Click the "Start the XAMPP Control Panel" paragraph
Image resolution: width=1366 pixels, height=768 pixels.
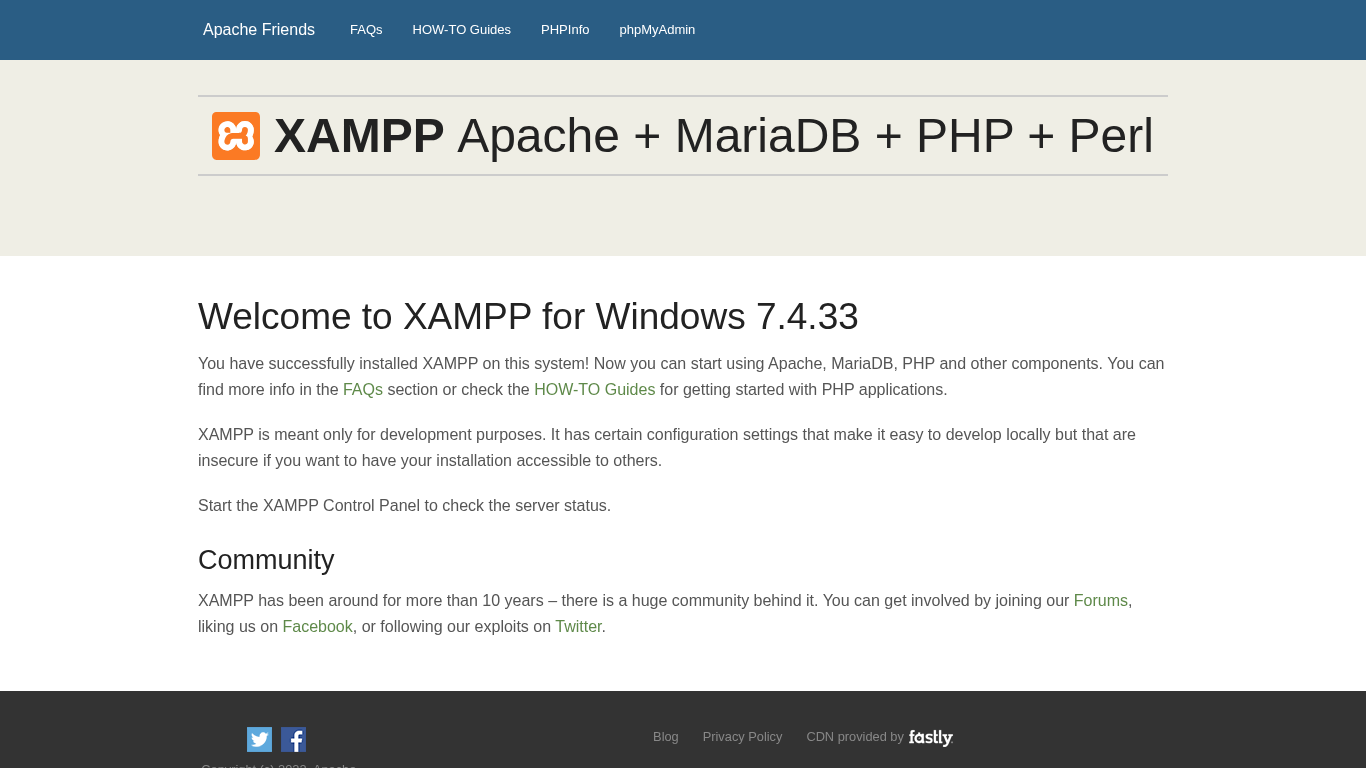(x=404, y=506)
